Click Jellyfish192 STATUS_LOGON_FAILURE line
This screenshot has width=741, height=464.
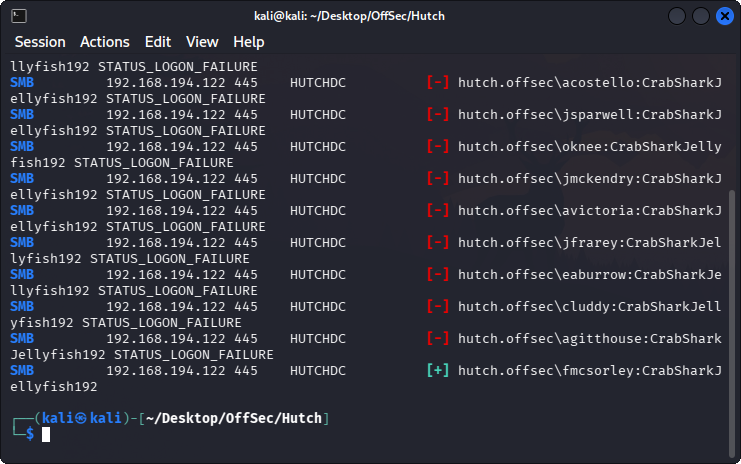click(142, 355)
